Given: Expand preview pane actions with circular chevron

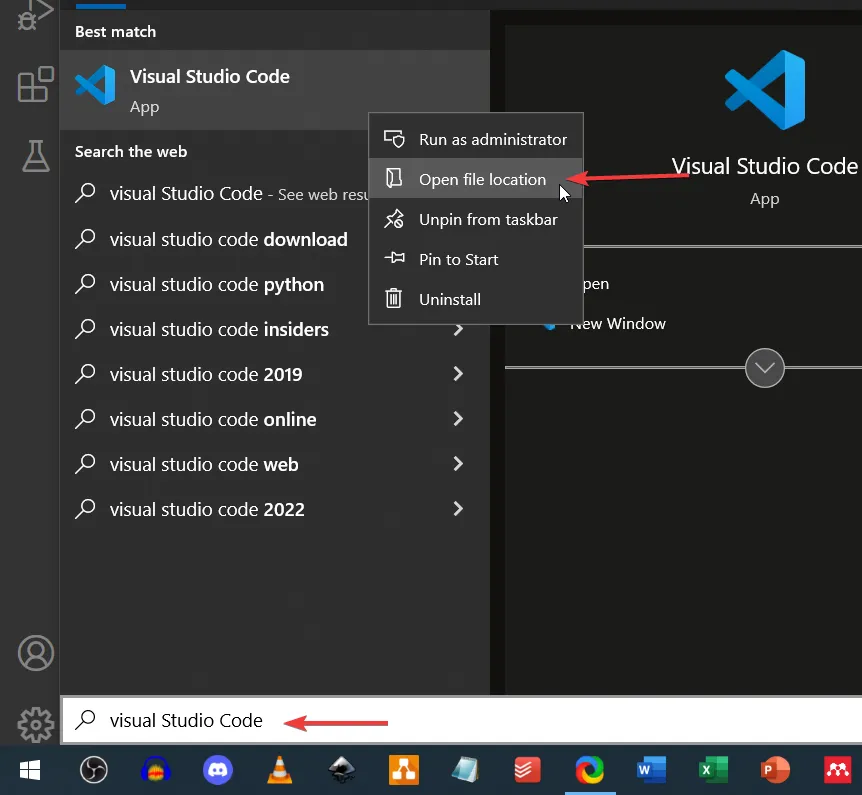Looking at the screenshot, I should coord(764,368).
